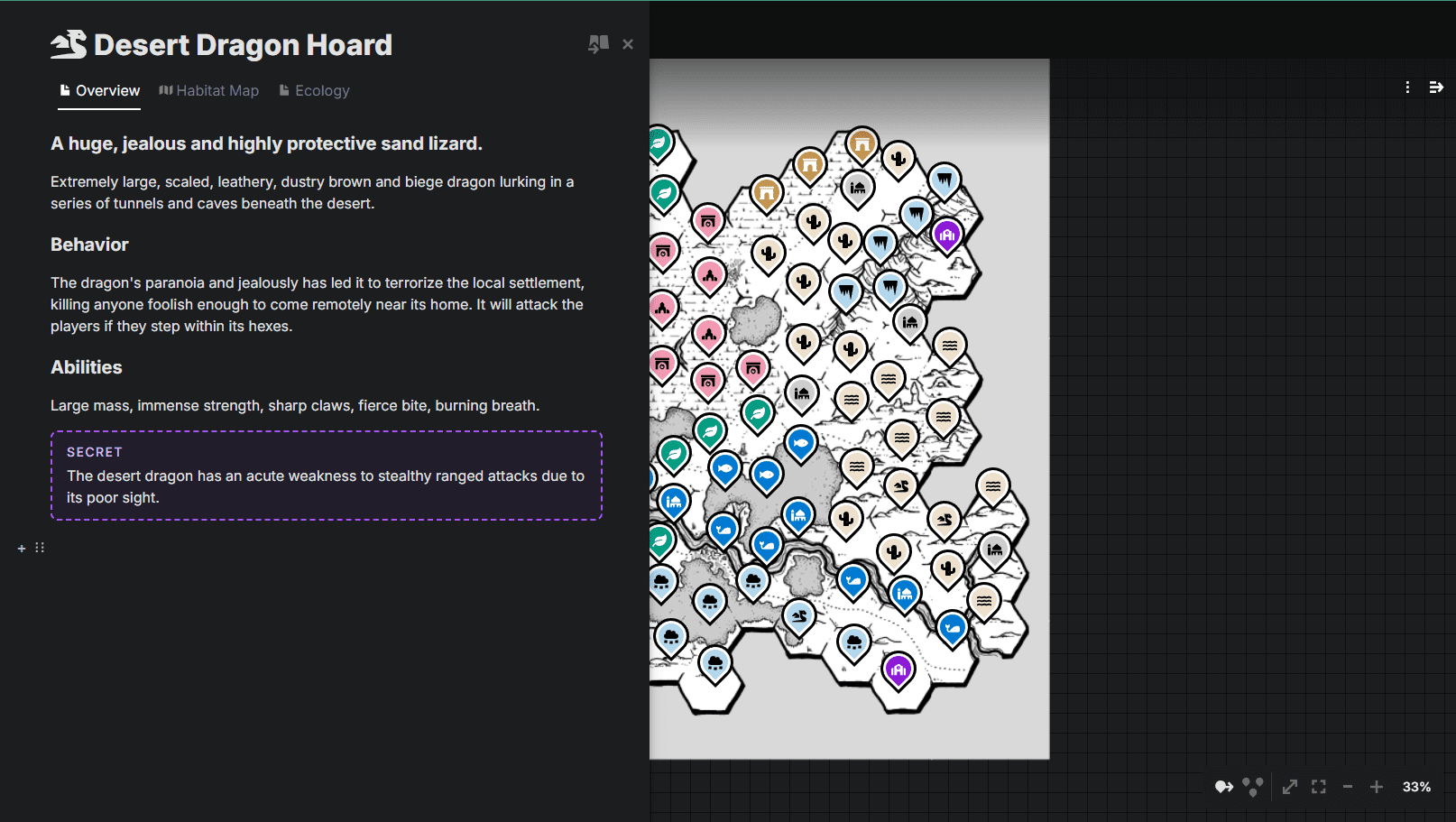Screen dimensions: 1456x822
Task: Activate the fit-to-screen icon in the bottom toolbar
Action: coord(1319,786)
